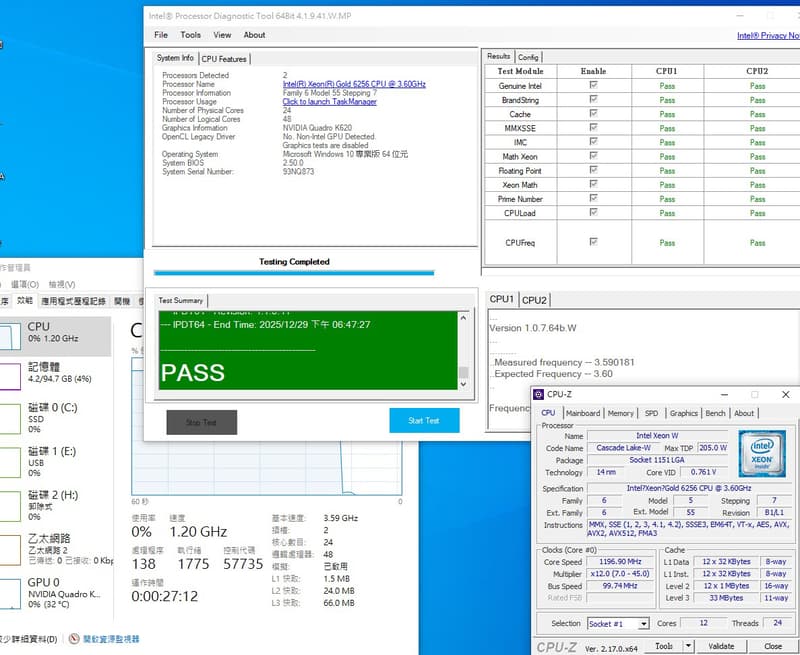The height and width of the screenshot is (655, 800).
Task: Open the File menu in Intel Diagnostic Tool
Action: point(161,35)
